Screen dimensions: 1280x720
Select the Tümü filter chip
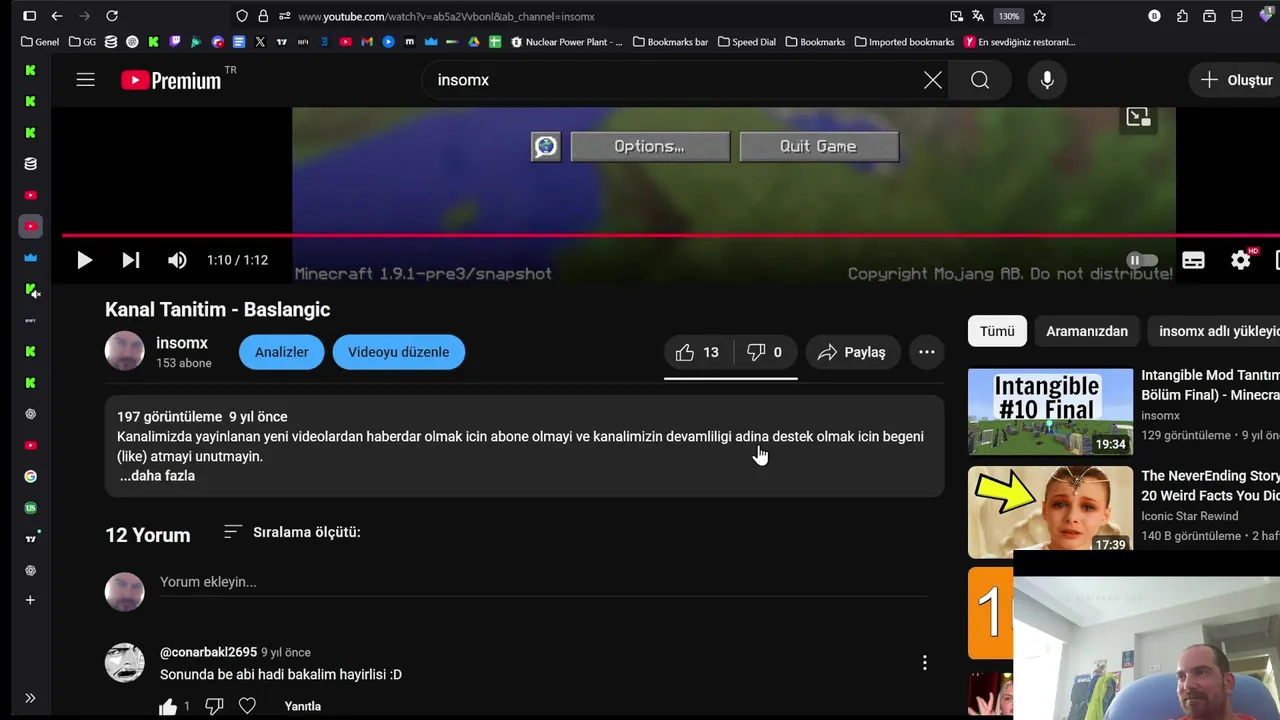(x=997, y=331)
